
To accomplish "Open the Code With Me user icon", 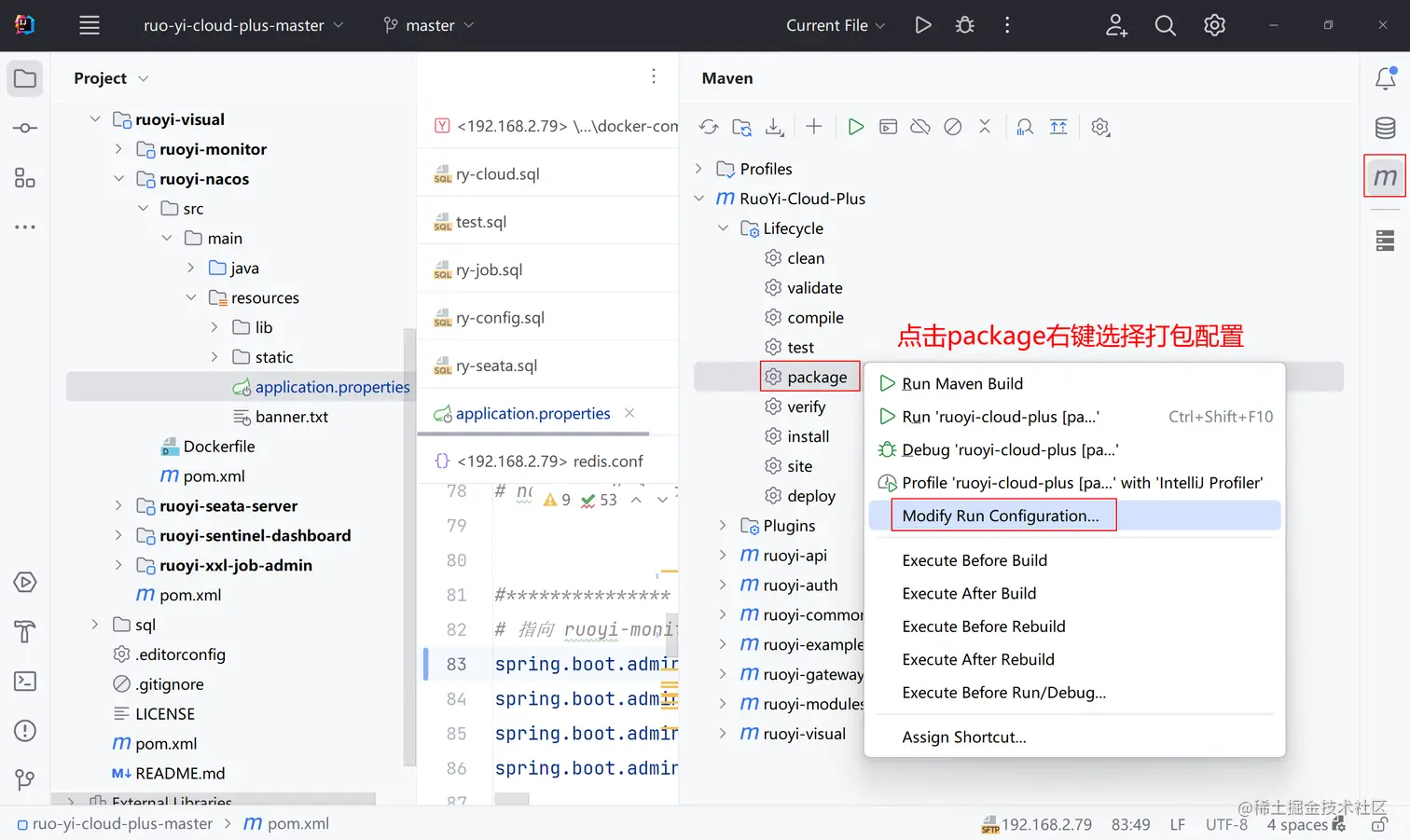I will (x=1116, y=25).
